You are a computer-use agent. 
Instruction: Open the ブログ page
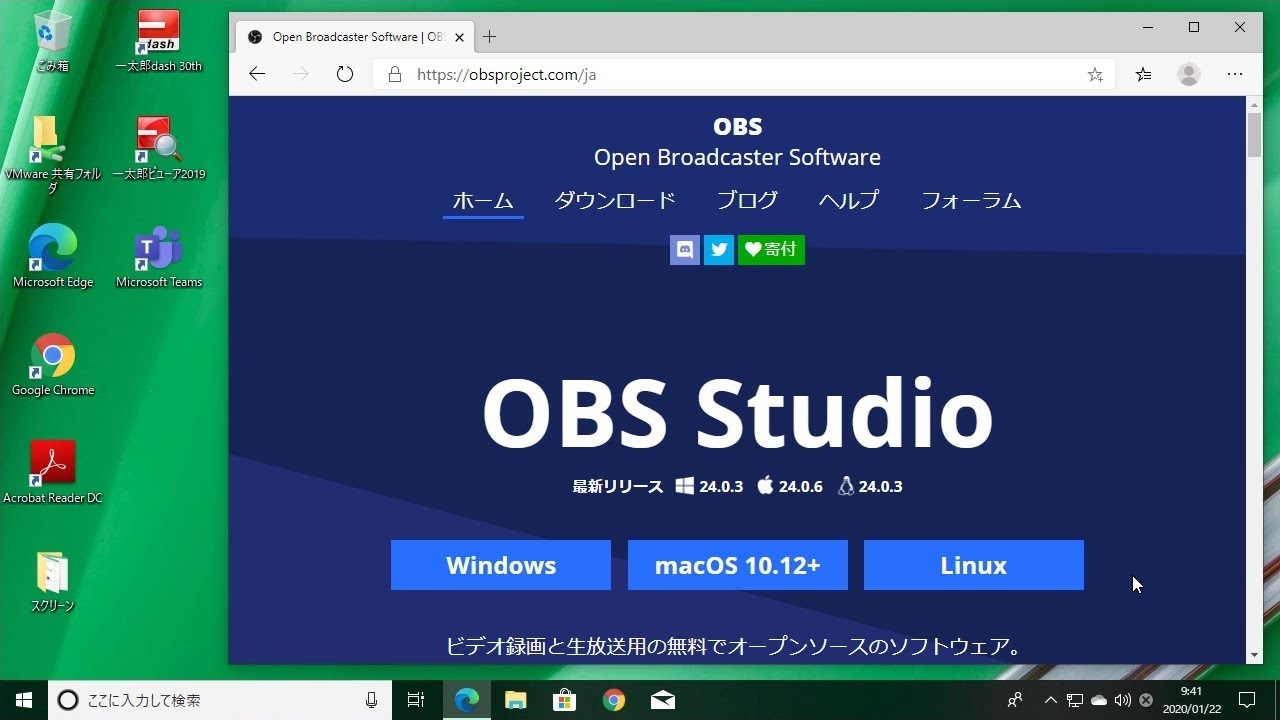[x=747, y=200]
